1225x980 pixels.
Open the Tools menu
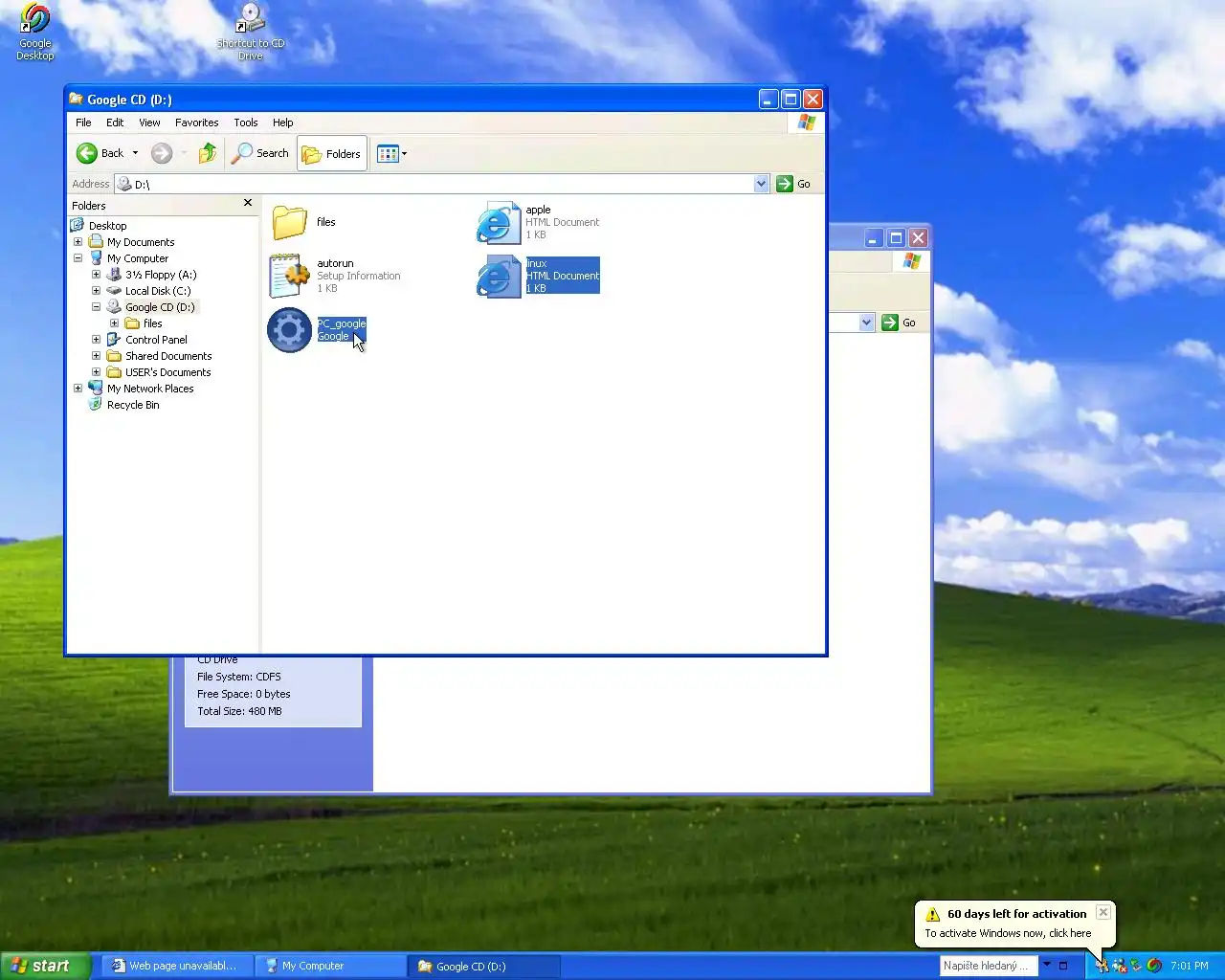[x=246, y=122]
